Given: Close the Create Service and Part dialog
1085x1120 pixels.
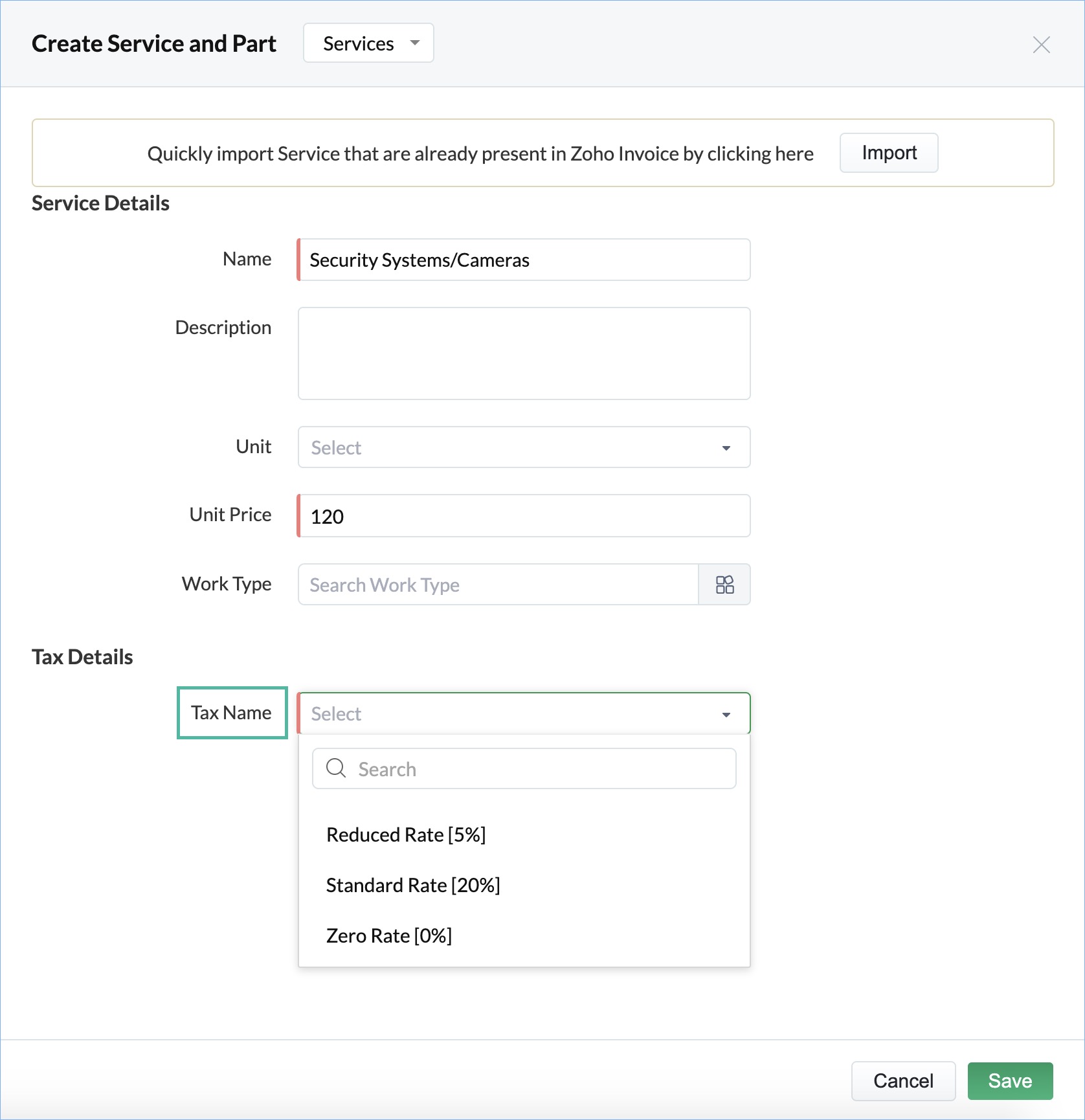Looking at the screenshot, I should pyautogui.click(x=1041, y=45).
